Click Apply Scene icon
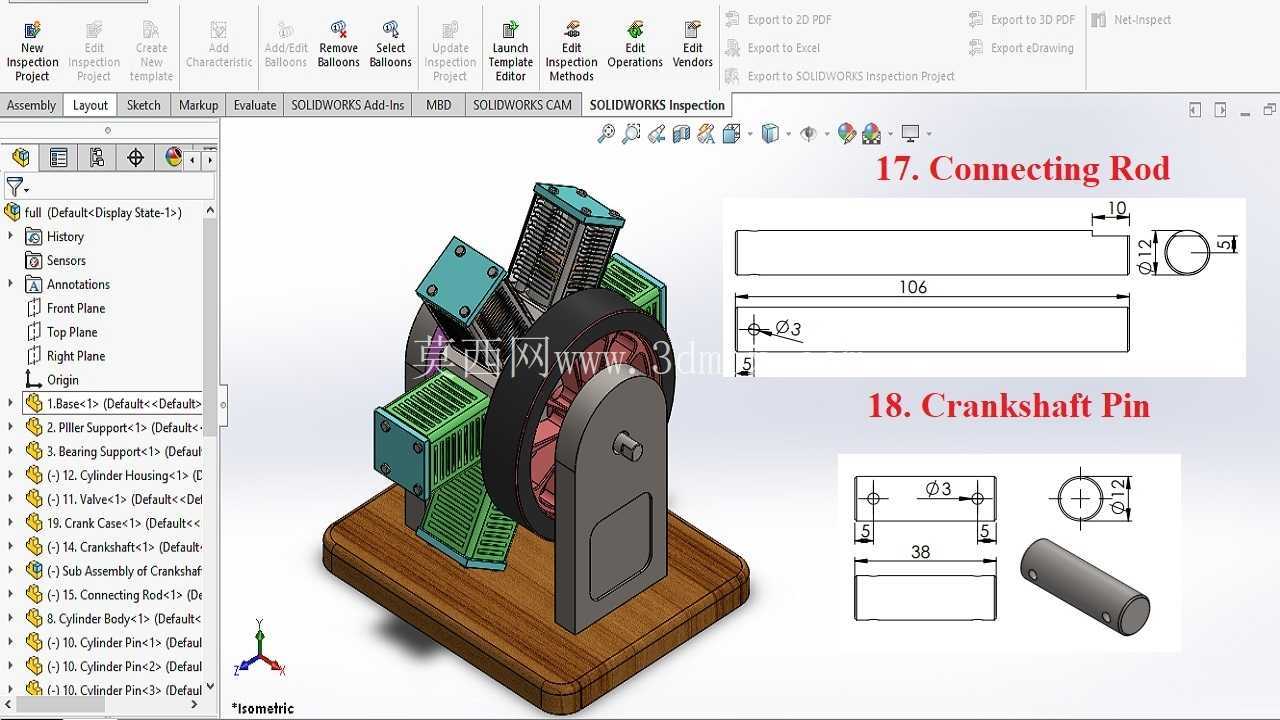1280x720 pixels. [x=871, y=133]
